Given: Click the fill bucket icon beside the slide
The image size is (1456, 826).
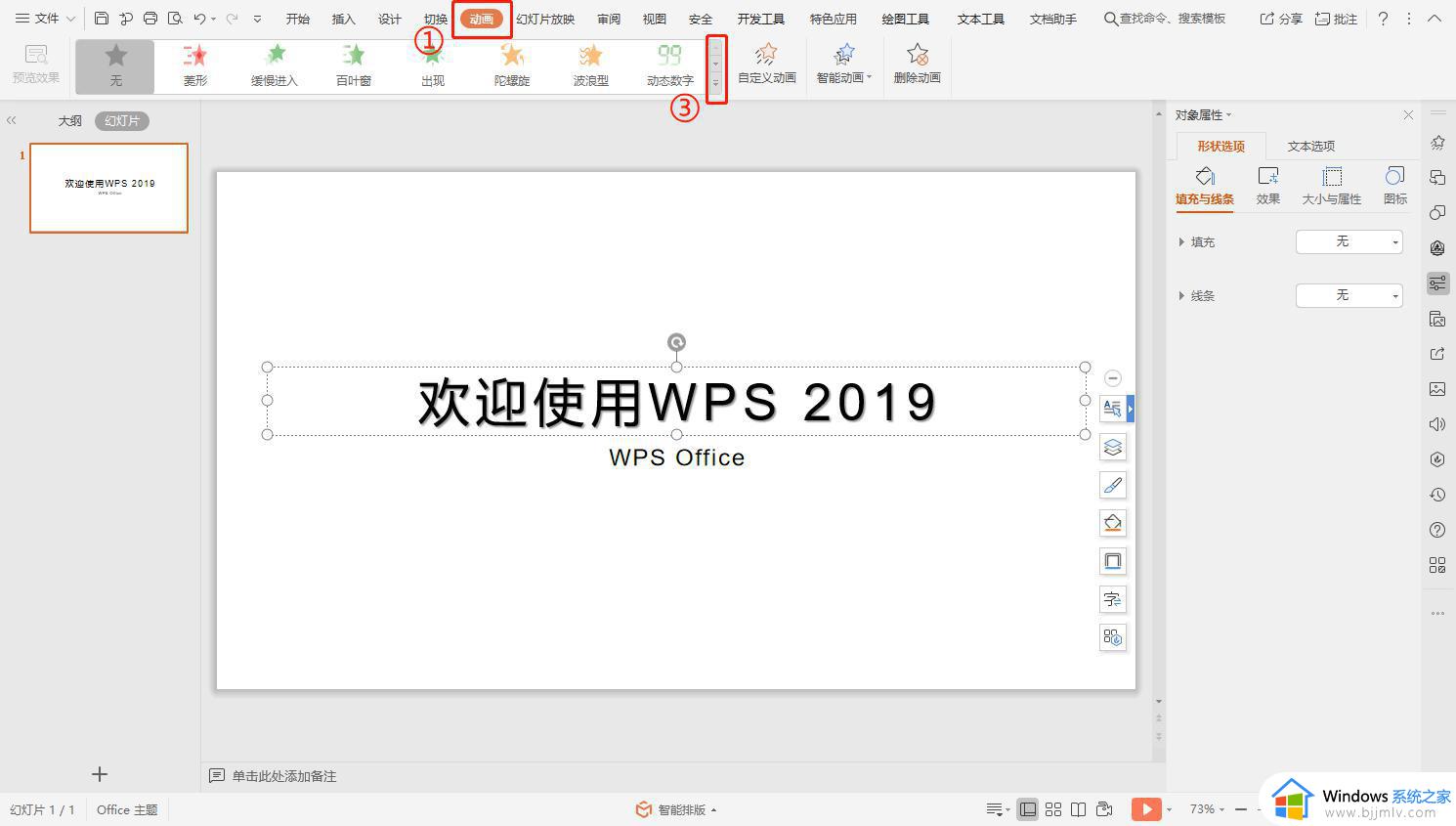Looking at the screenshot, I should [1113, 523].
